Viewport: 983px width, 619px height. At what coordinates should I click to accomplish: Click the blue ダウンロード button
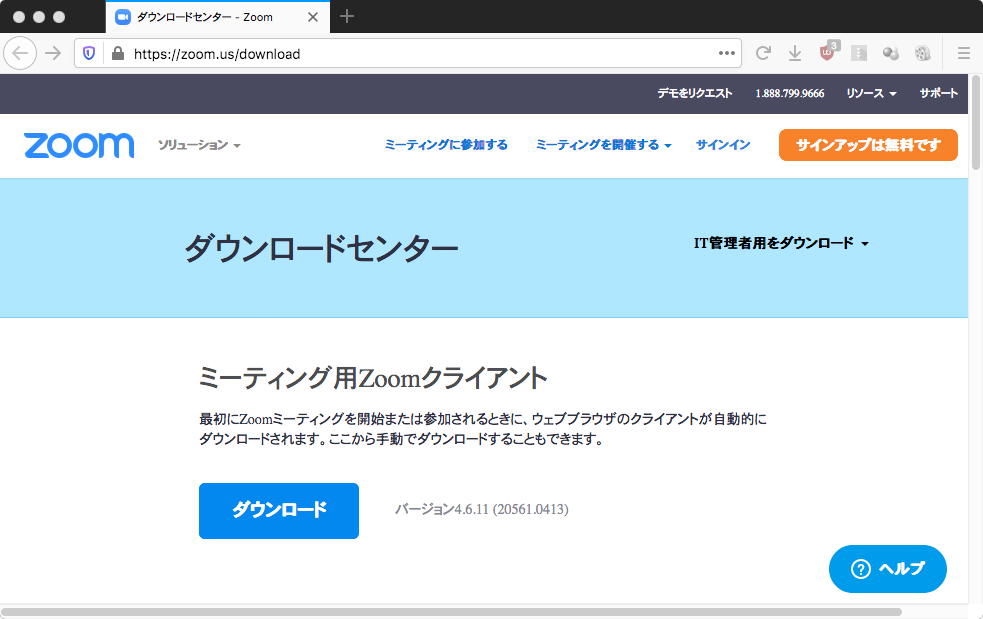tap(279, 511)
